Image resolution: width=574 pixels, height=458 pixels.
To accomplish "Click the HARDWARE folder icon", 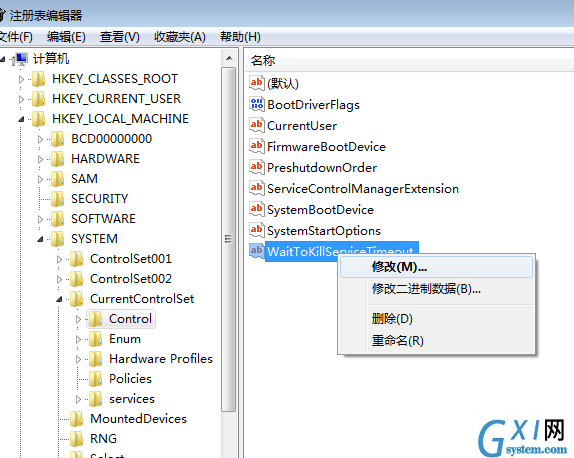I will click(57, 159).
